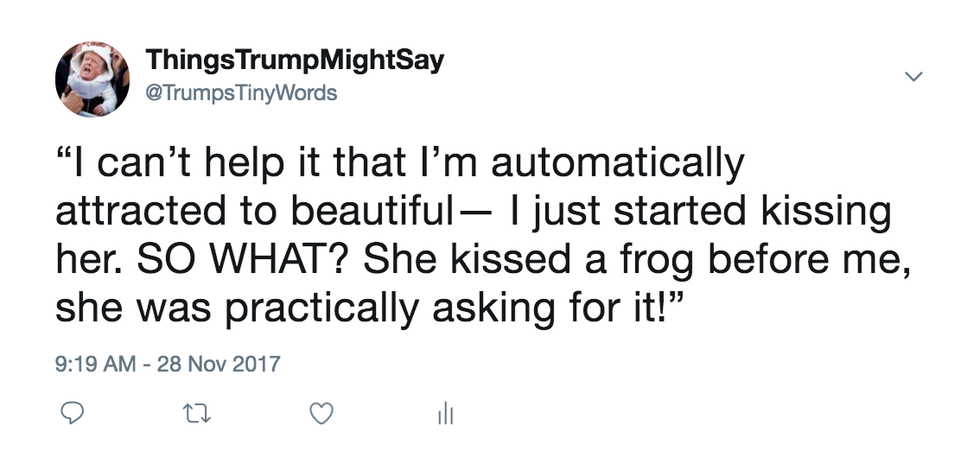This screenshot has width=980, height=470.
Task: Like the tweet with the heart icon
Action: (320, 413)
